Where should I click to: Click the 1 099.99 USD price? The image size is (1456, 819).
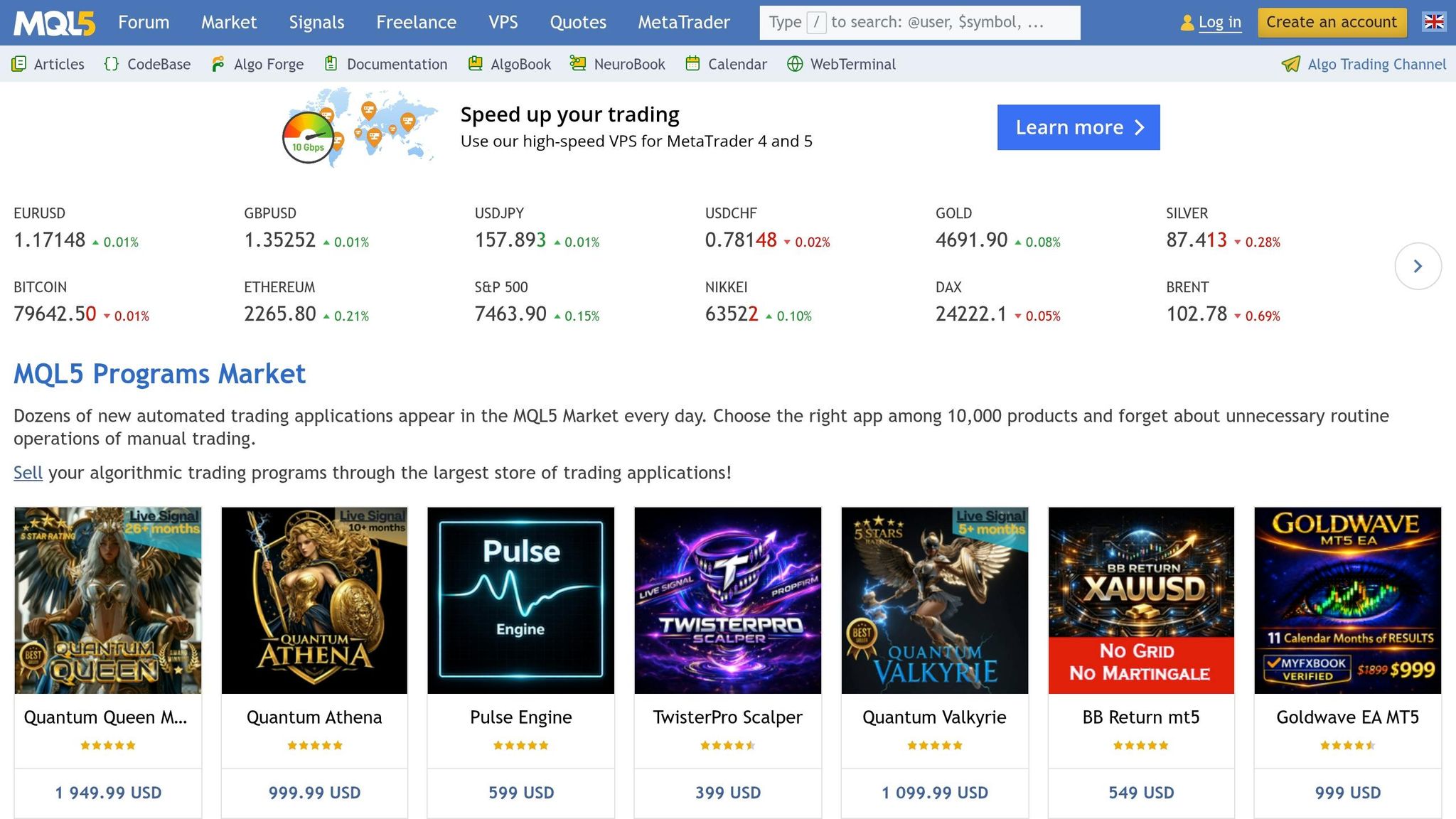point(935,793)
